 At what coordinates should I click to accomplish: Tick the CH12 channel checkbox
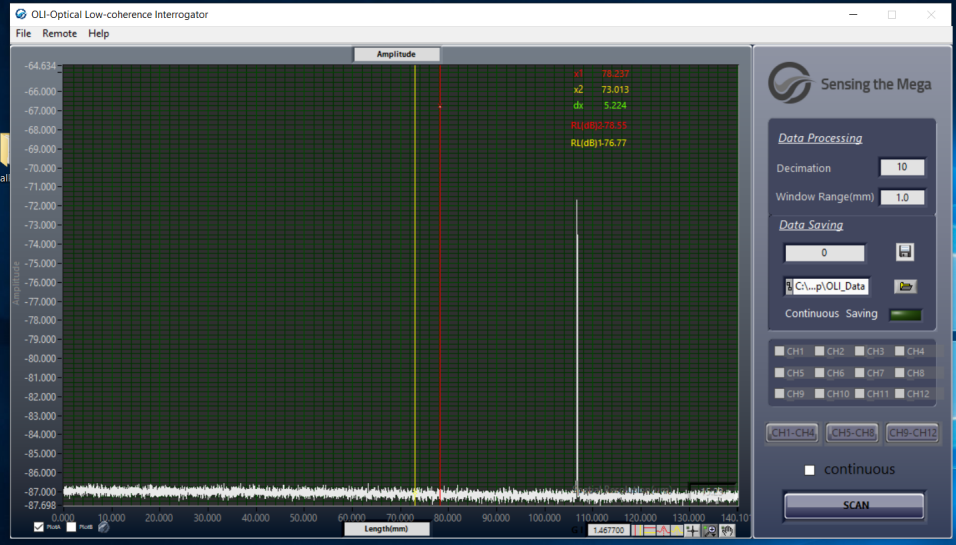(x=899, y=394)
